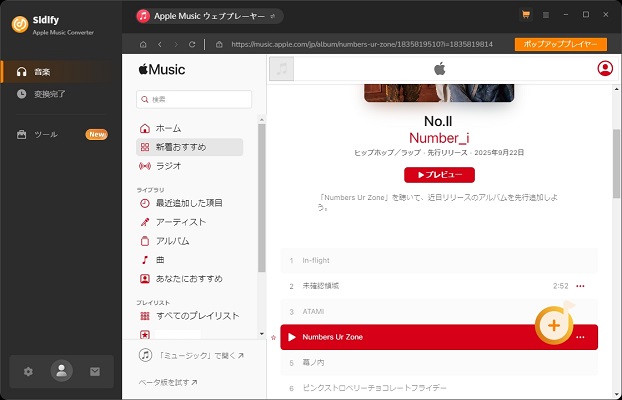Click the music note now-playing thumbnail
The height and width of the screenshot is (400, 622).
(282, 69)
